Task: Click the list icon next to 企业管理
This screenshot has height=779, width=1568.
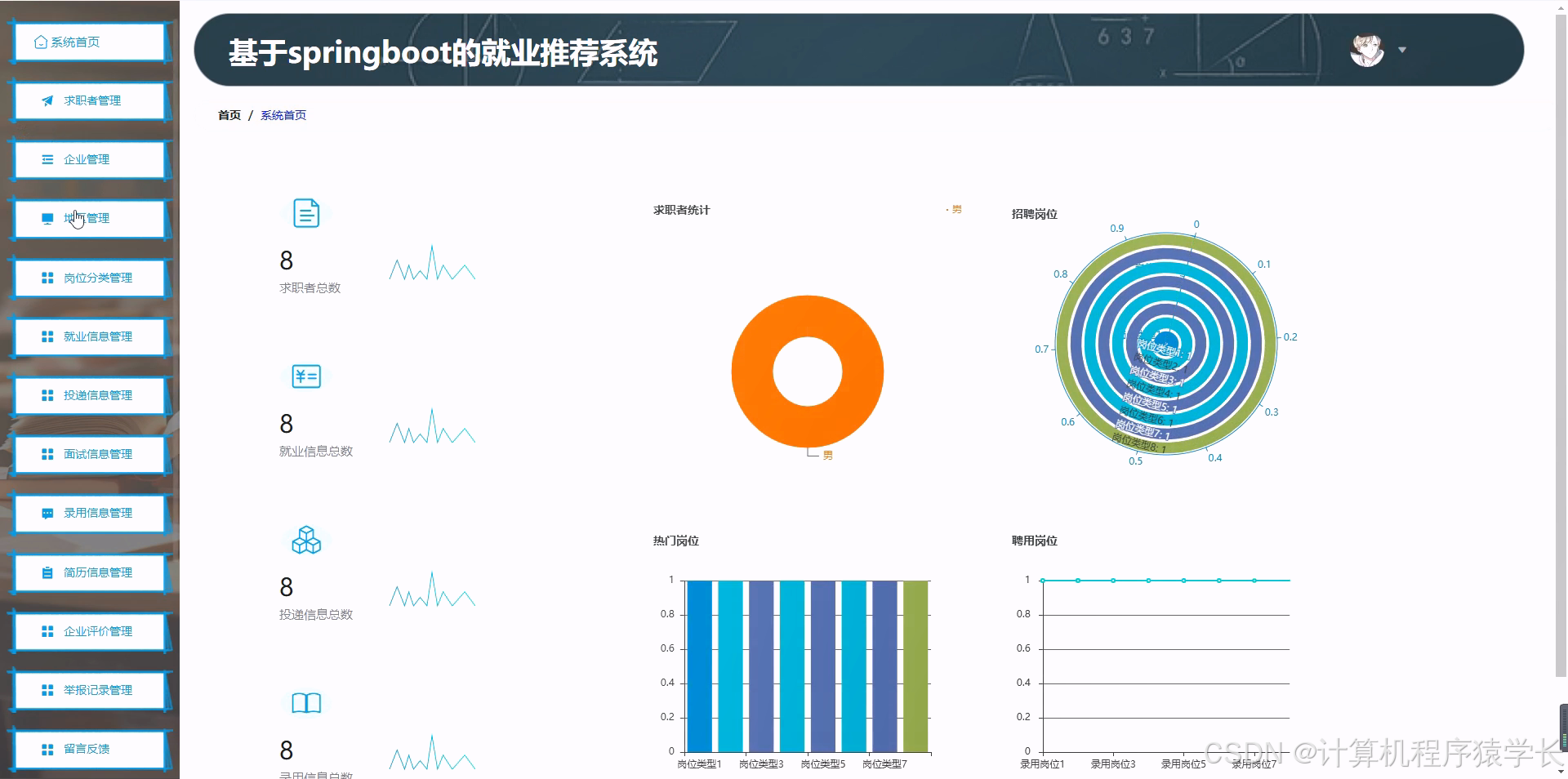Action: [x=47, y=159]
